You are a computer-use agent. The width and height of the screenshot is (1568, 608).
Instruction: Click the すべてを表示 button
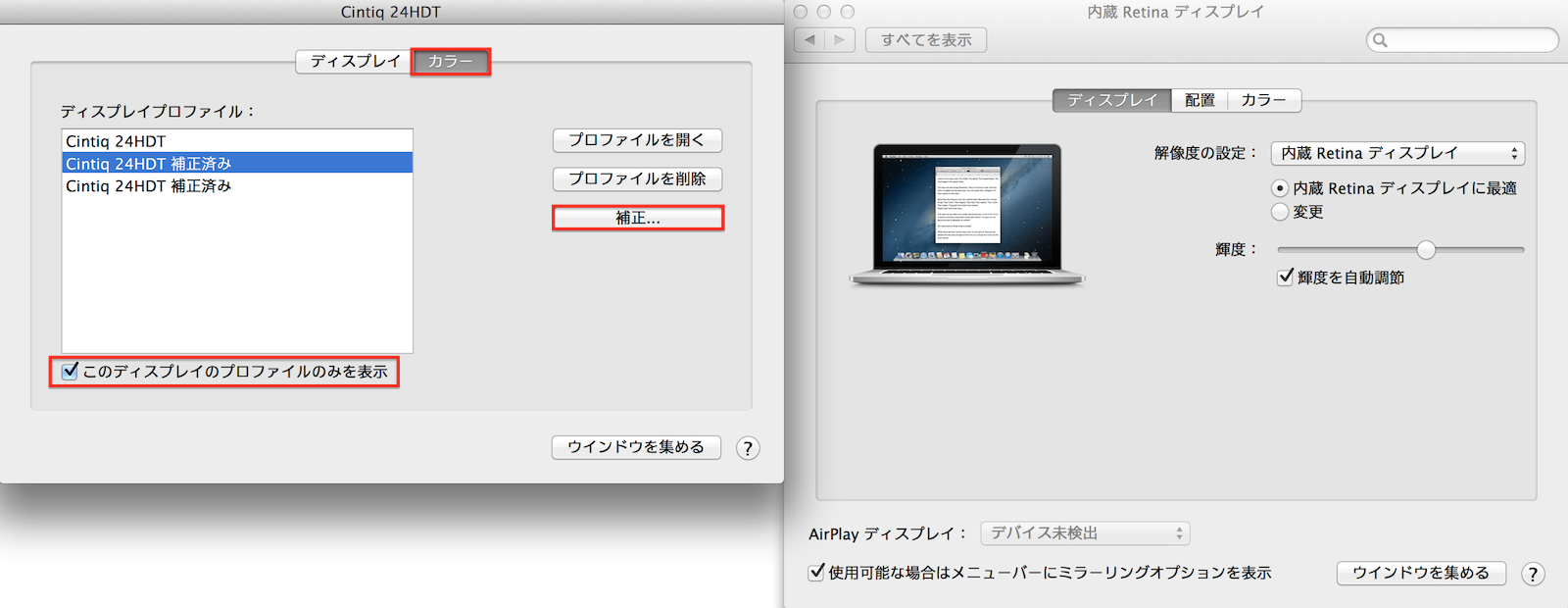[926, 40]
